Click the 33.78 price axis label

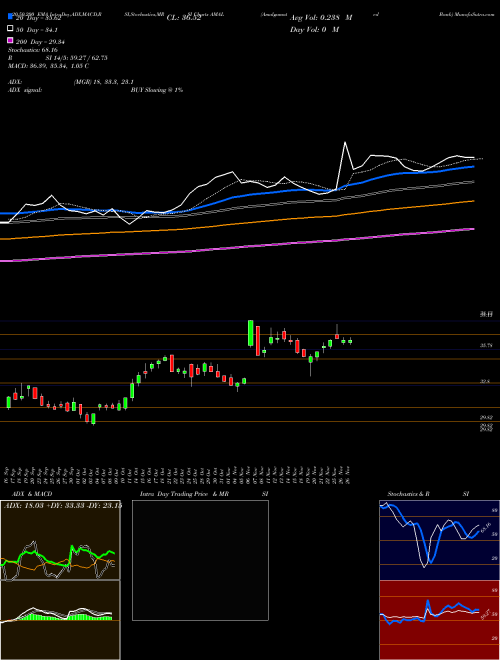tap(487, 345)
